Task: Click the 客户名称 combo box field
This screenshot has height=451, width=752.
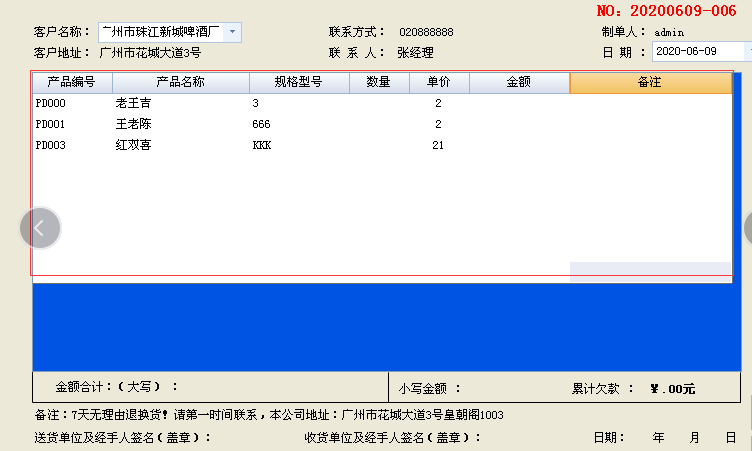Action: tap(170, 32)
